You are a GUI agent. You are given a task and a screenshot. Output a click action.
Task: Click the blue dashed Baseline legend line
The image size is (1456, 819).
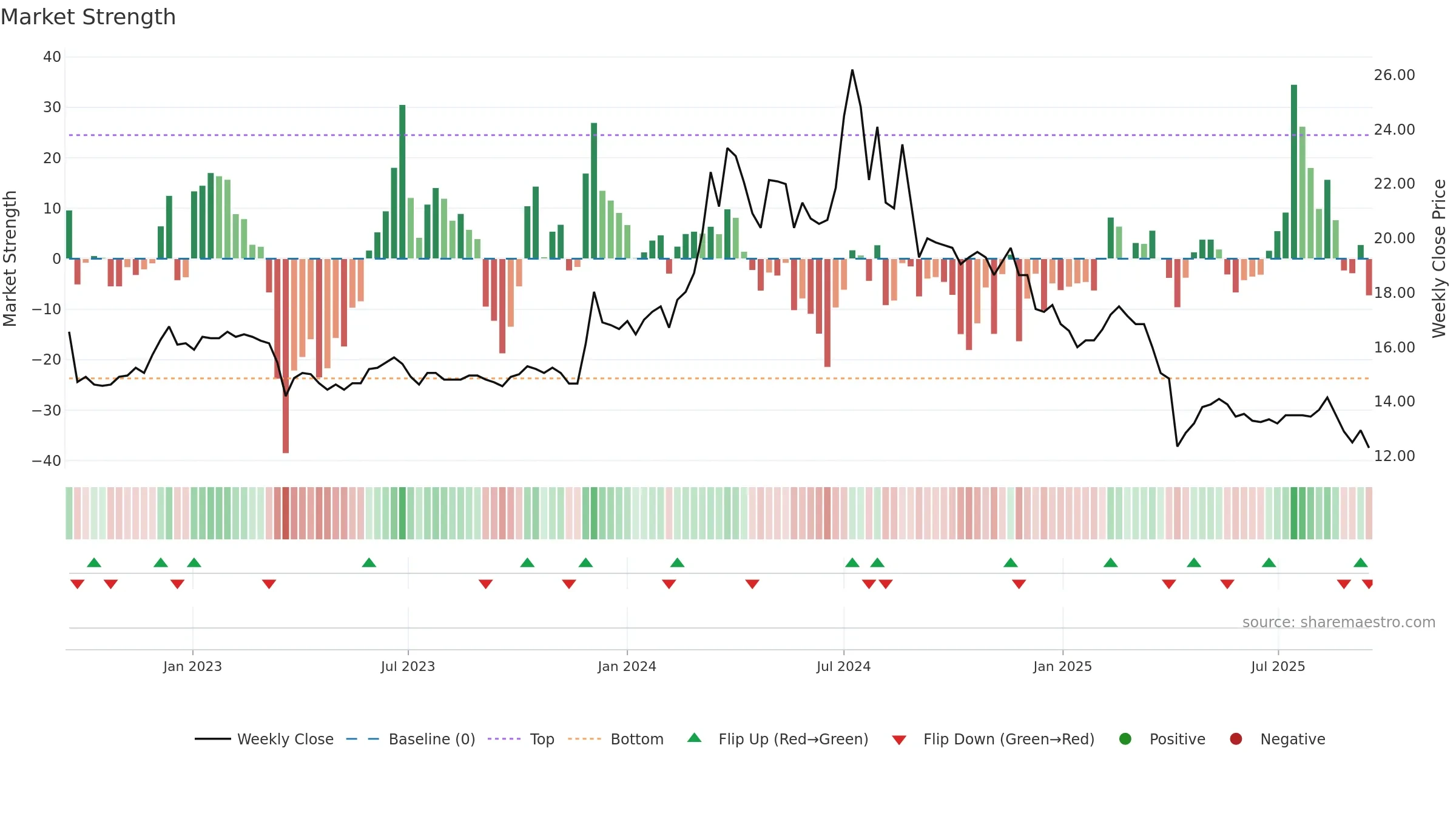click(363, 739)
